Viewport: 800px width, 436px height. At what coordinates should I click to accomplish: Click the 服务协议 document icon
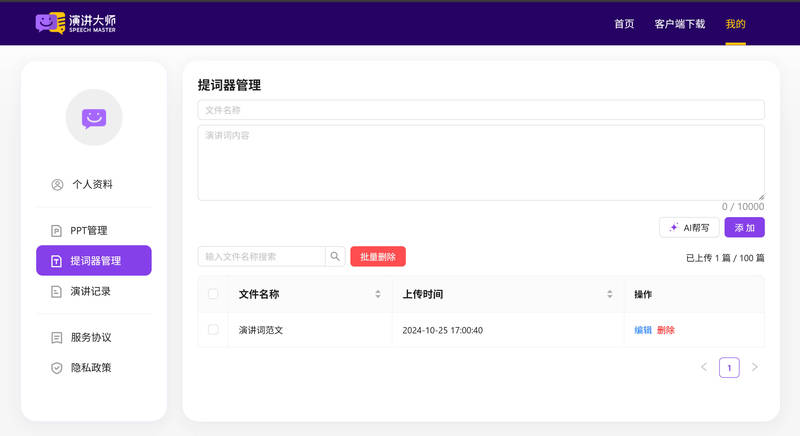(x=57, y=338)
